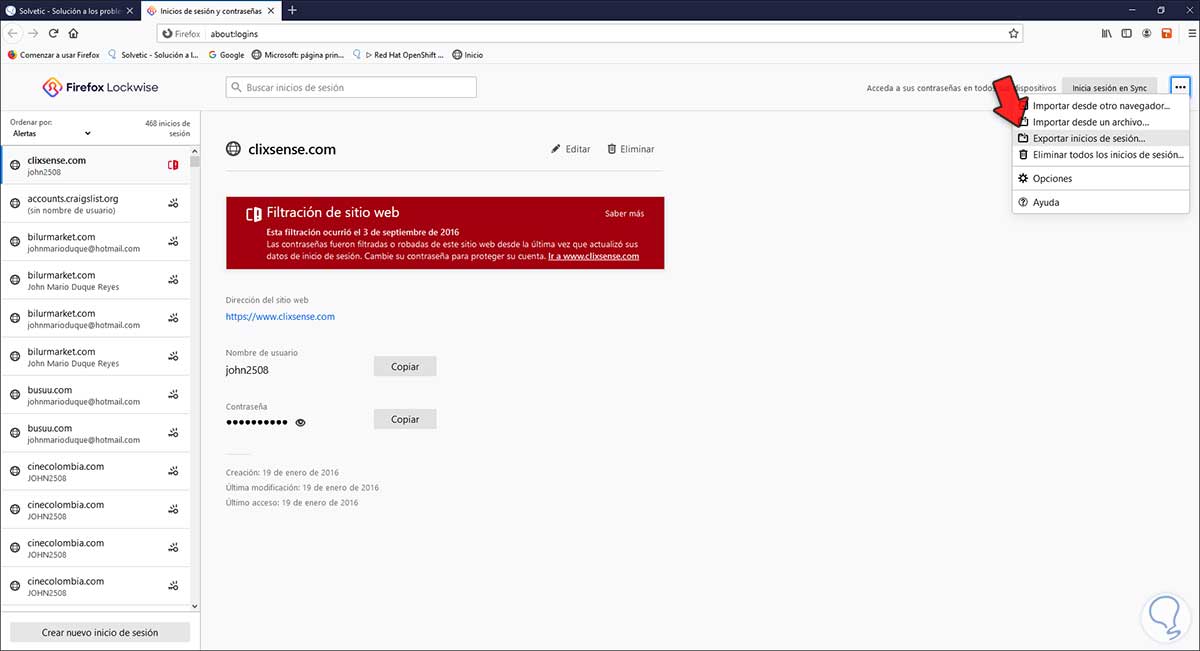The width and height of the screenshot is (1200, 651).
Task: Click the Filtración de sitio web heading
Action: pos(333,213)
